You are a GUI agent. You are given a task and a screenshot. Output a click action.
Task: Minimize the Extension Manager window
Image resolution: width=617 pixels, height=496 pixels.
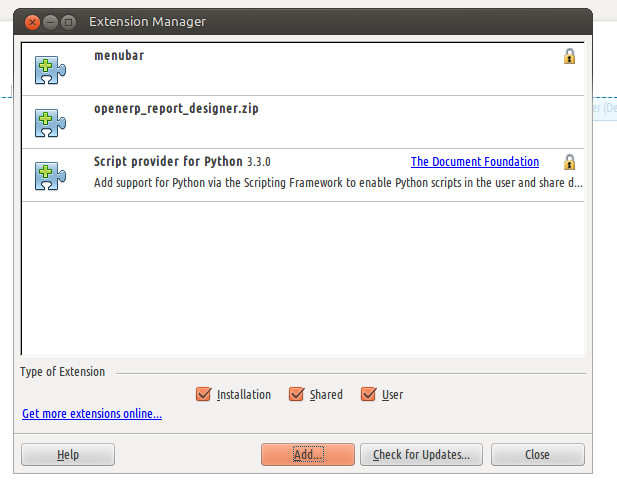(50, 21)
